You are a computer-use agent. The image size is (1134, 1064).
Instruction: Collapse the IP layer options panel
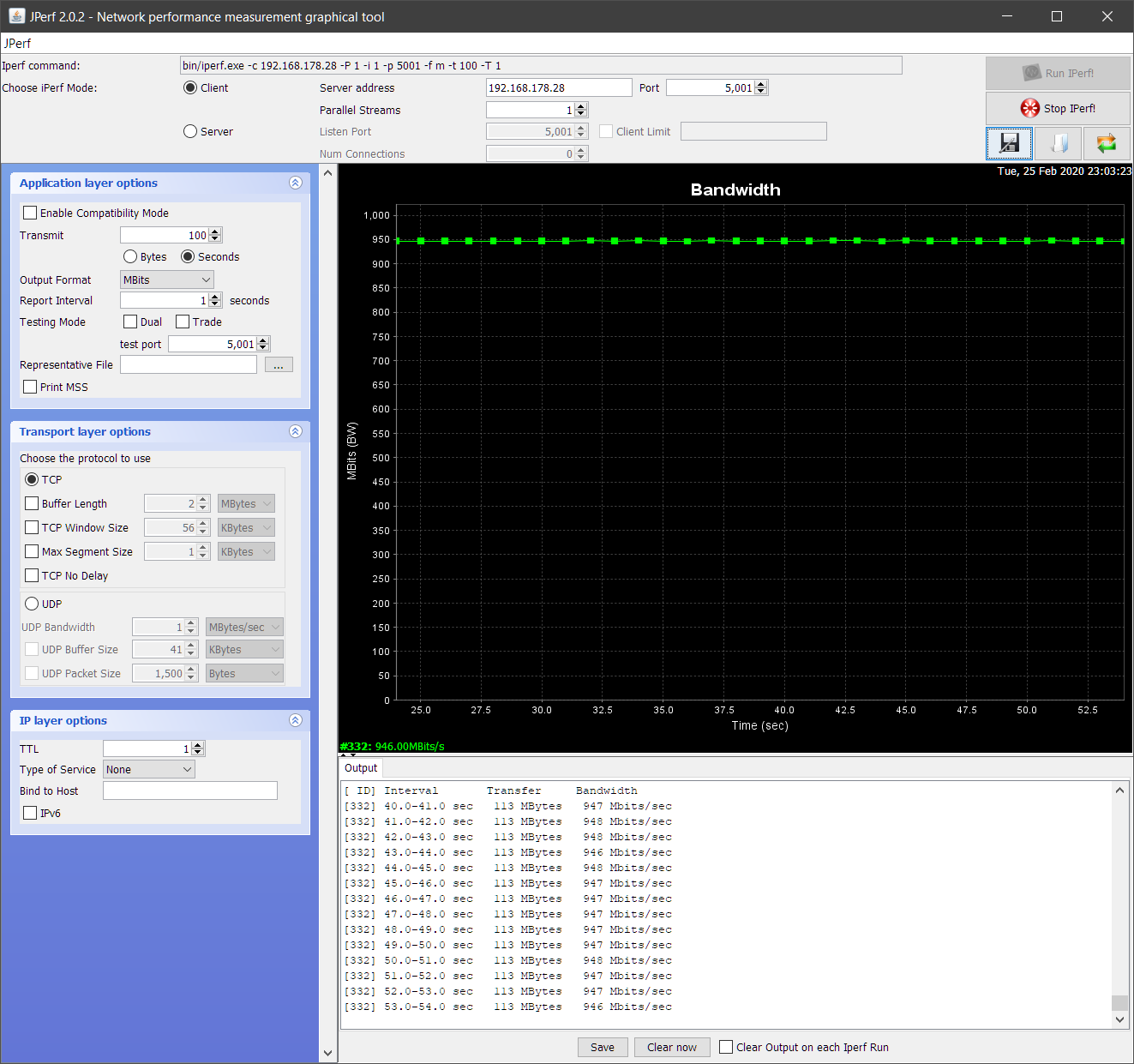296,720
